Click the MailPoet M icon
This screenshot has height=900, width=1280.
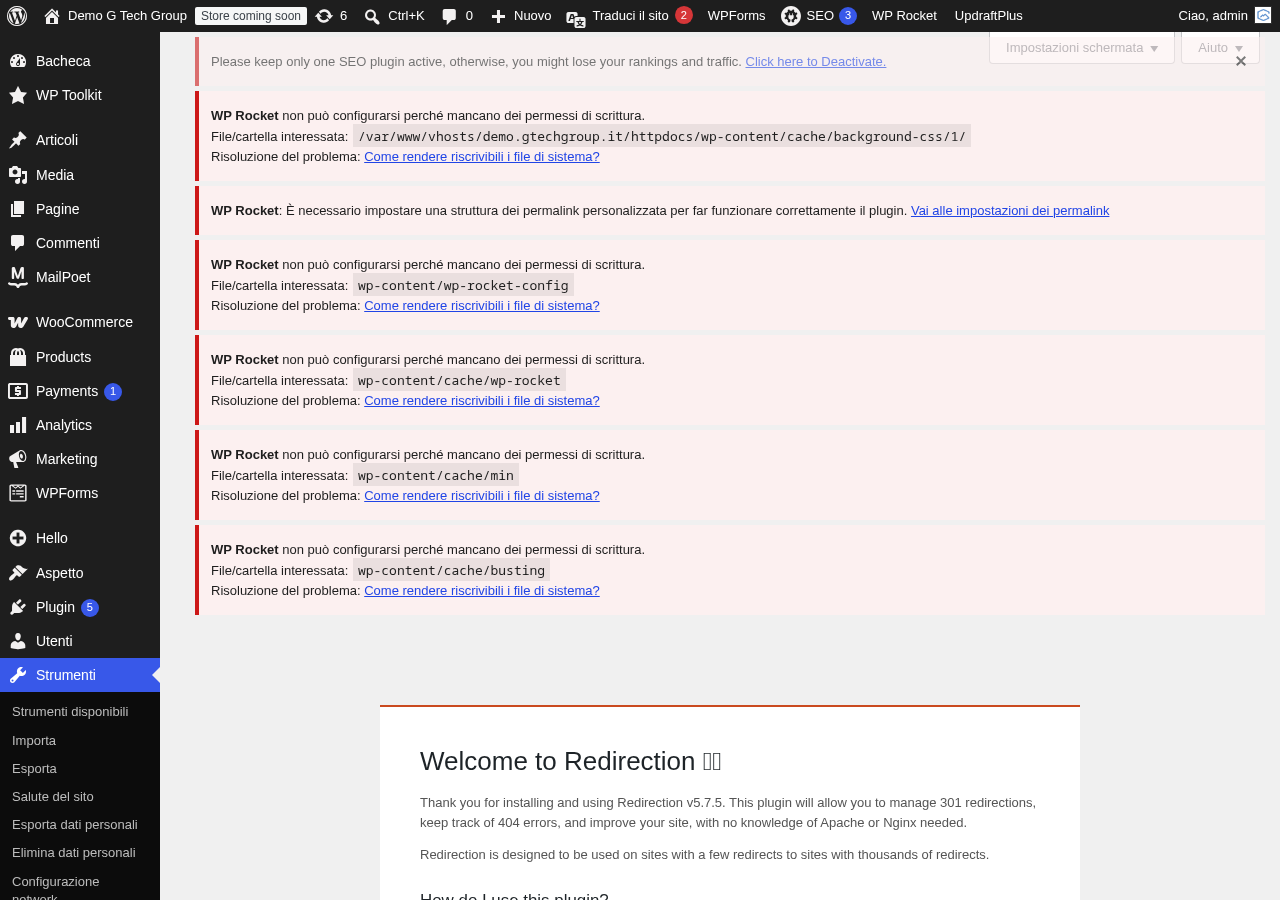[x=18, y=277]
